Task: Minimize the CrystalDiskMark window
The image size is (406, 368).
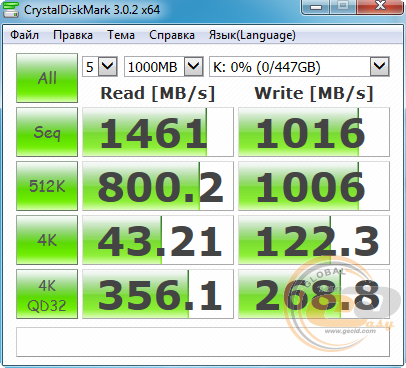Action: click(x=316, y=7)
